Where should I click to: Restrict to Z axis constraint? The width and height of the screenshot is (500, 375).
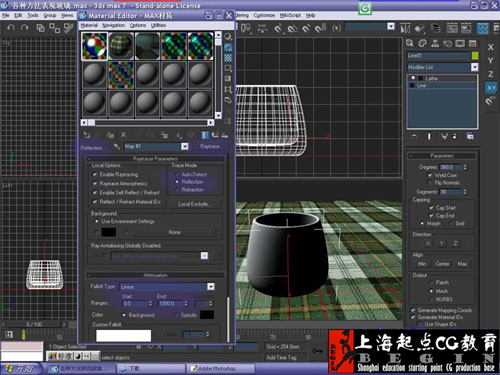pyautogui.click(x=491, y=74)
